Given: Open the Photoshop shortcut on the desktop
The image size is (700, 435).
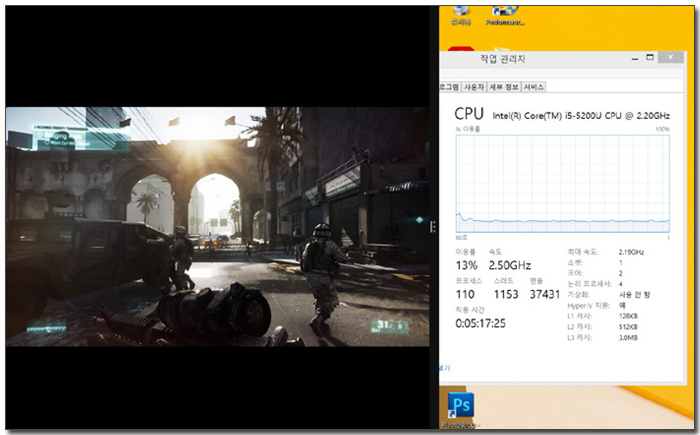Looking at the screenshot, I should pyautogui.click(x=461, y=410).
